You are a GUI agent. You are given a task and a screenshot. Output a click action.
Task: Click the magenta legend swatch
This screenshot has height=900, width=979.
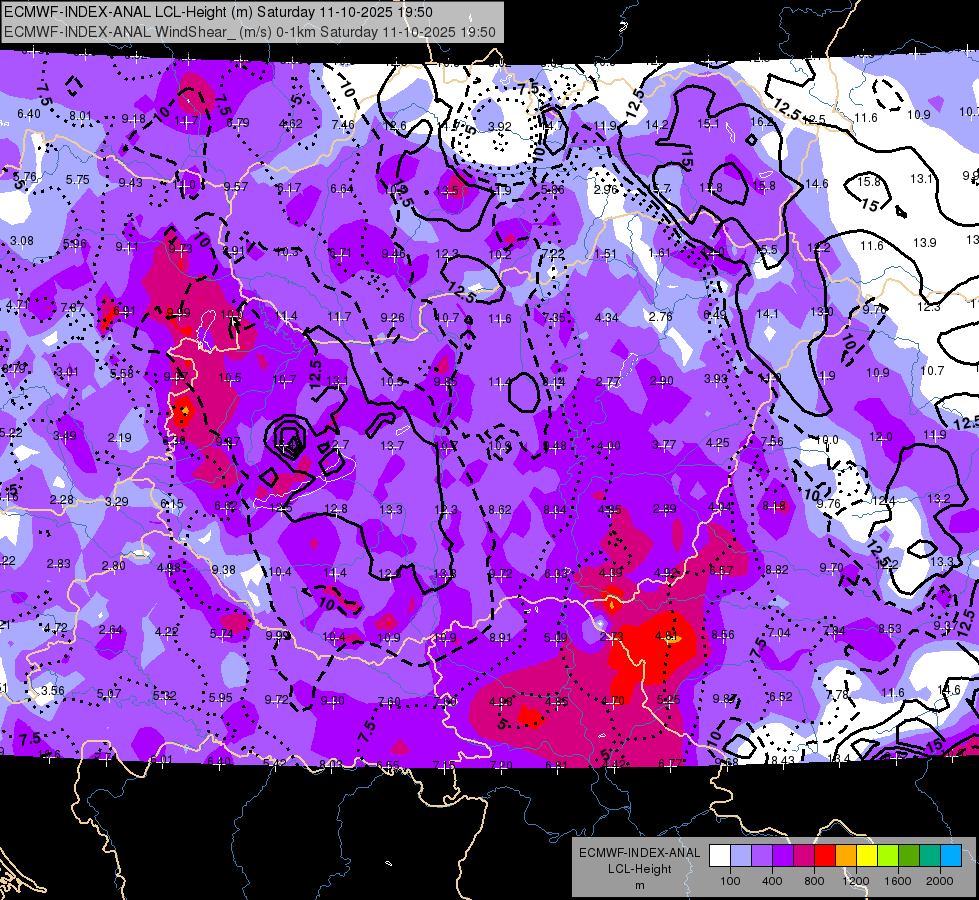point(804,856)
